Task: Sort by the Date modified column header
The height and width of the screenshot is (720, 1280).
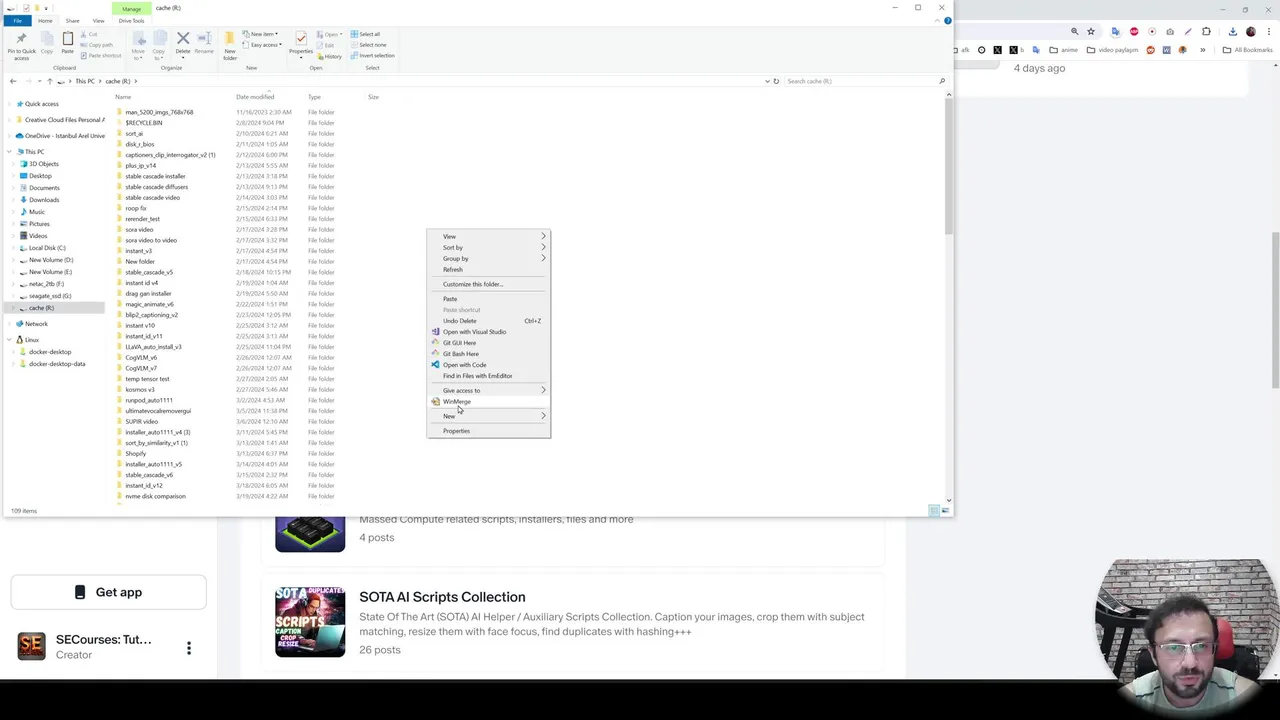Action: coord(254,97)
